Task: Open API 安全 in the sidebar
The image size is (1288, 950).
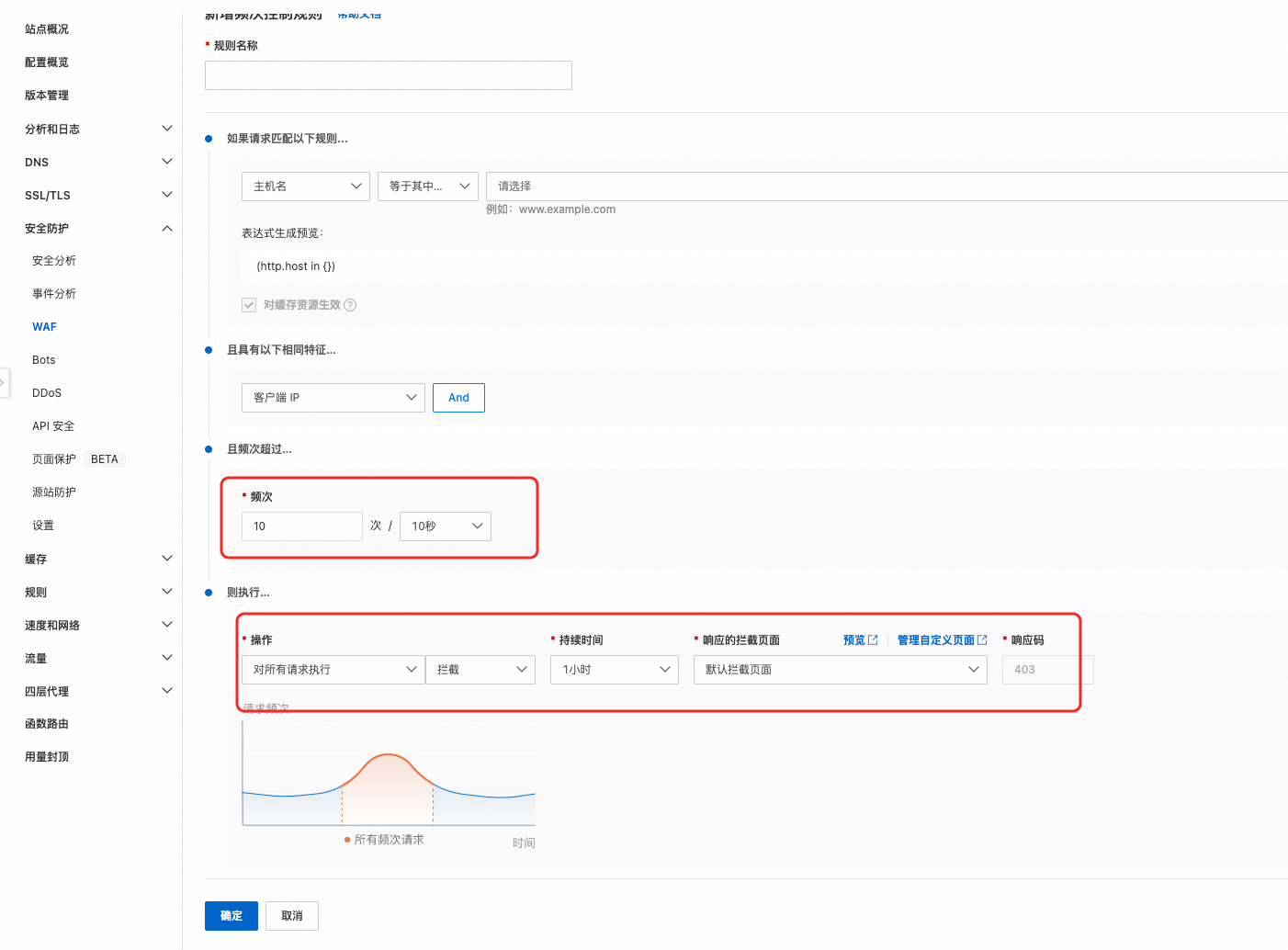Action: point(53,426)
